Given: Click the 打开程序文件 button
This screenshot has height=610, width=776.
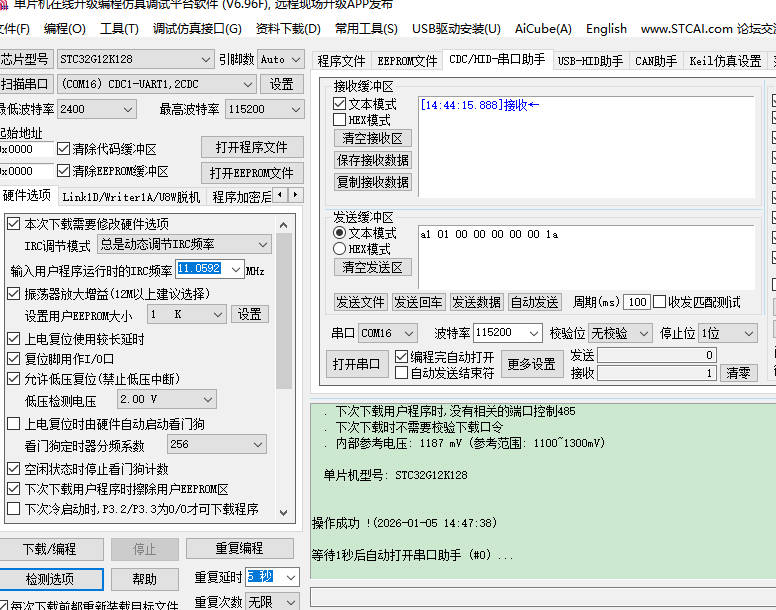Looking at the screenshot, I should click(x=251, y=148).
